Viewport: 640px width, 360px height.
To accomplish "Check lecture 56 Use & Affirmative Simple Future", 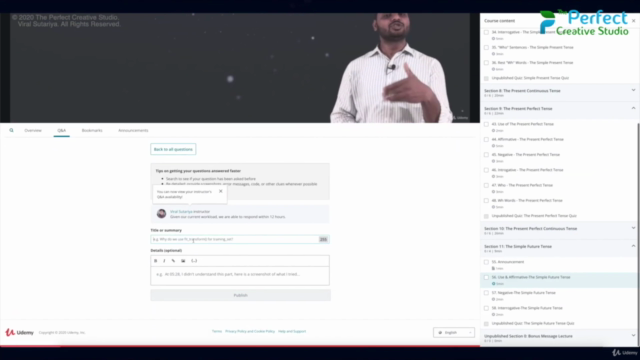I will pos(486,278).
